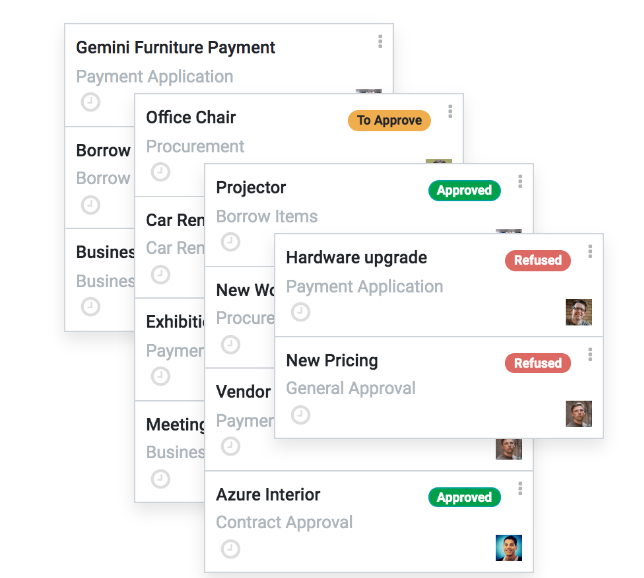Open options menu on New Pricing card
This screenshot has height=578, width=644.
pyautogui.click(x=590, y=354)
